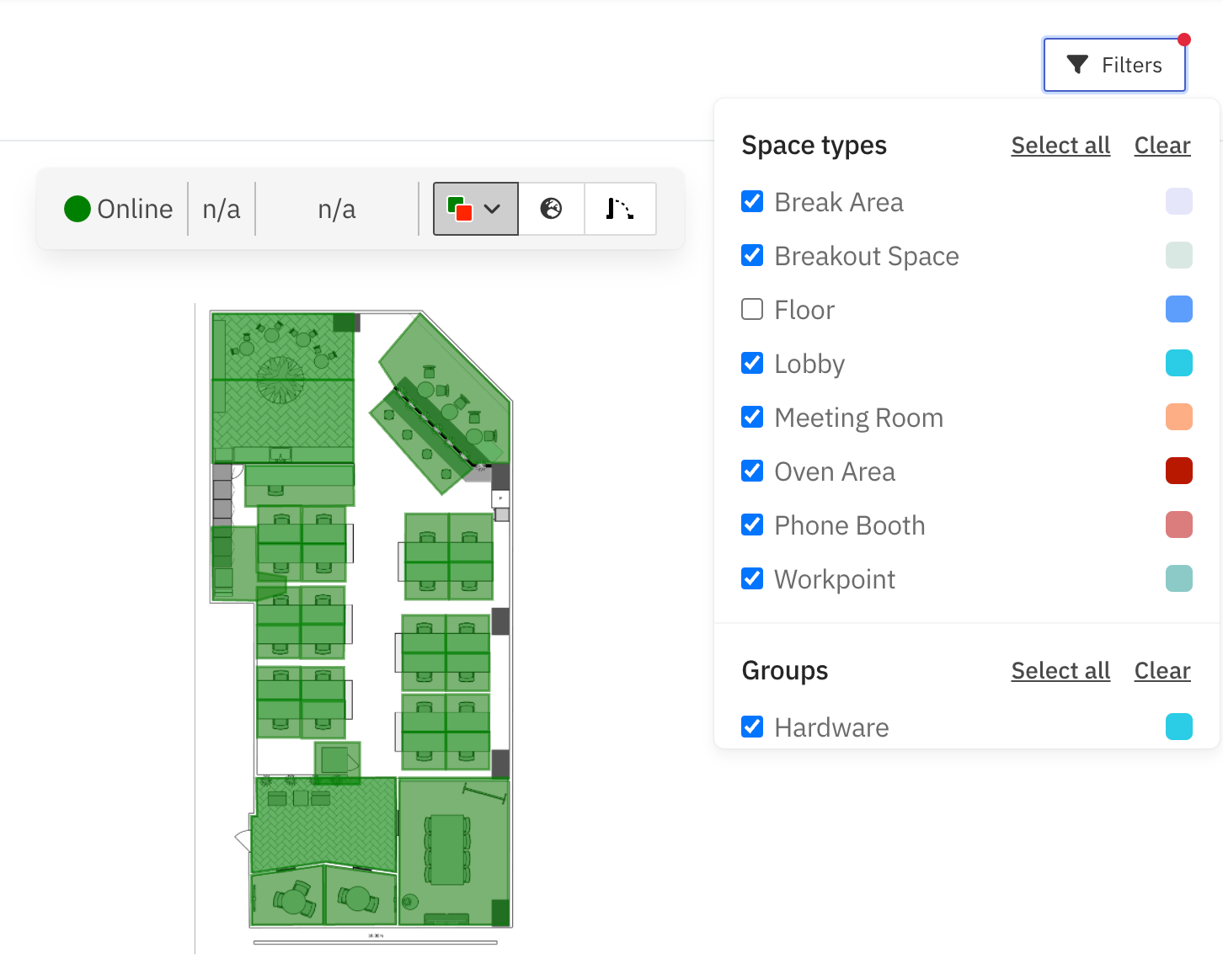Viewport: 1223px width, 980px height.
Task: Clear all Space types
Action: pos(1162,146)
